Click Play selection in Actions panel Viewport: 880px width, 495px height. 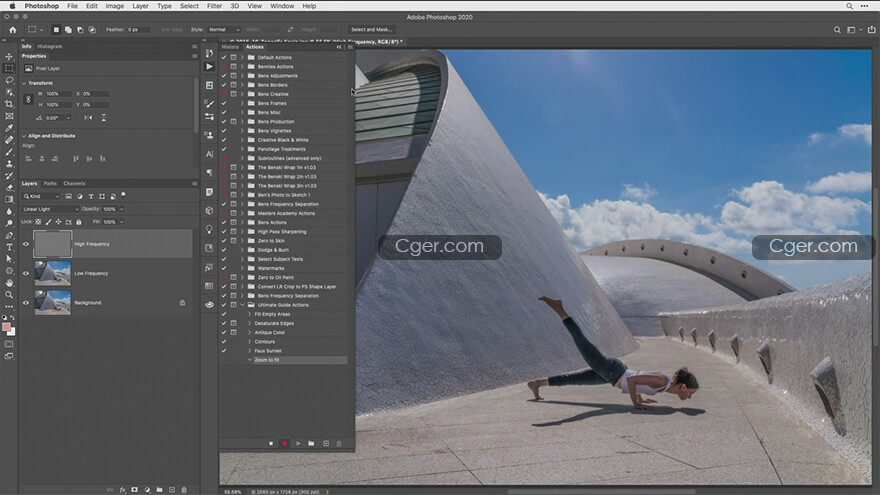[x=298, y=443]
